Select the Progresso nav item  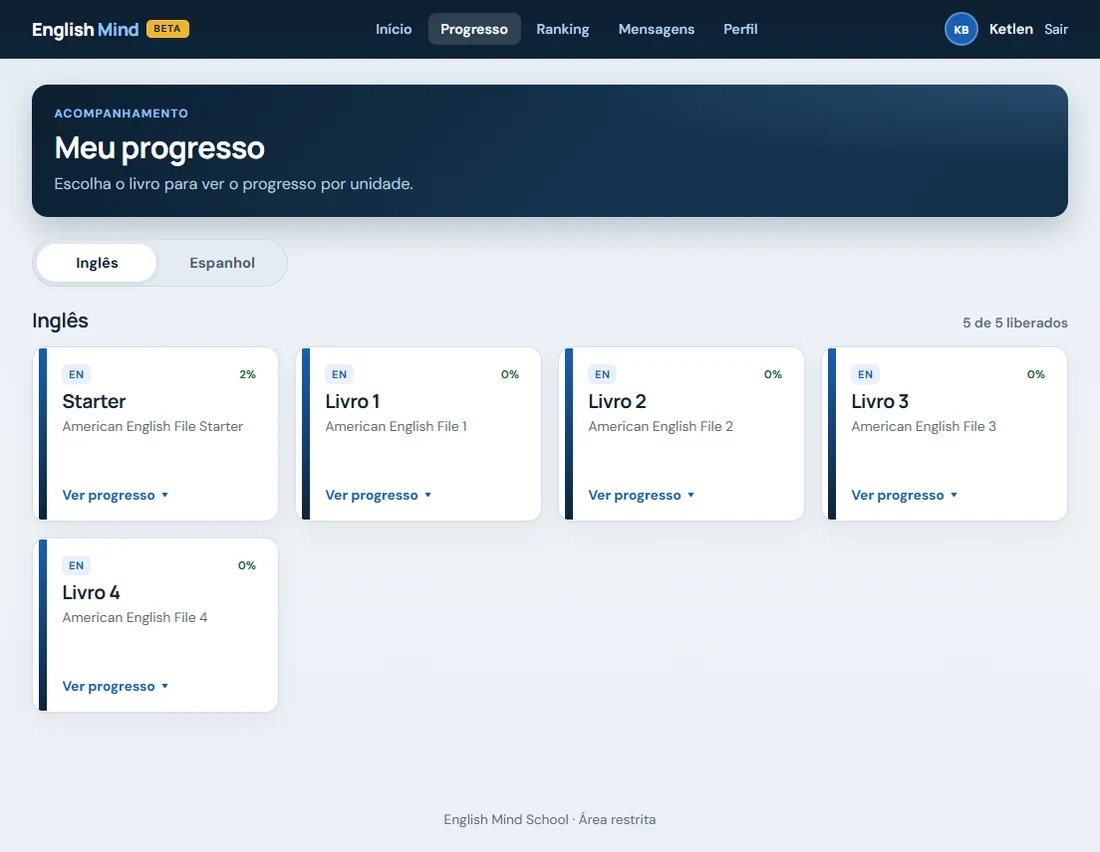tap(474, 29)
